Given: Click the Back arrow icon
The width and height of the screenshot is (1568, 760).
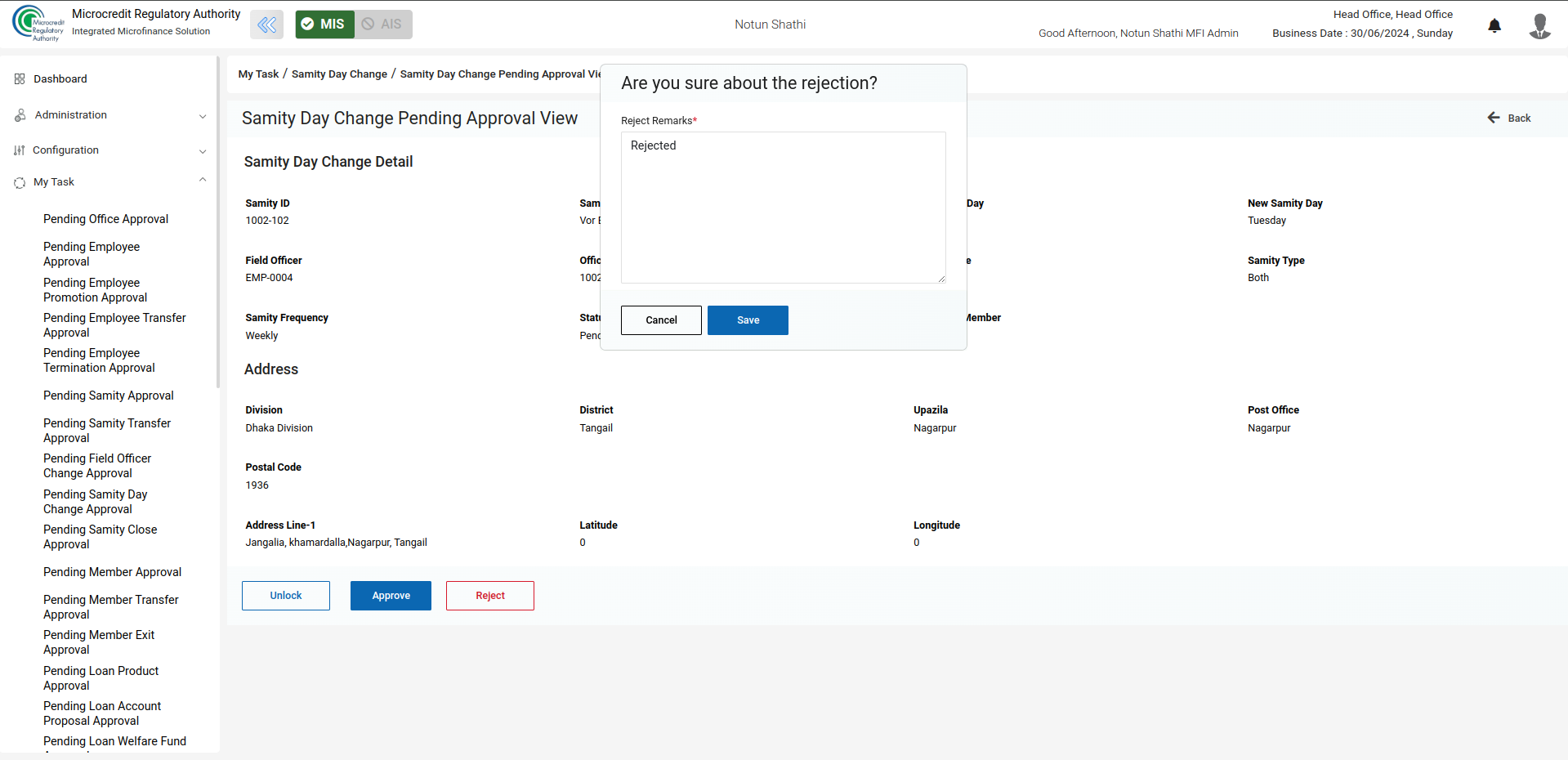Looking at the screenshot, I should click(1494, 118).
